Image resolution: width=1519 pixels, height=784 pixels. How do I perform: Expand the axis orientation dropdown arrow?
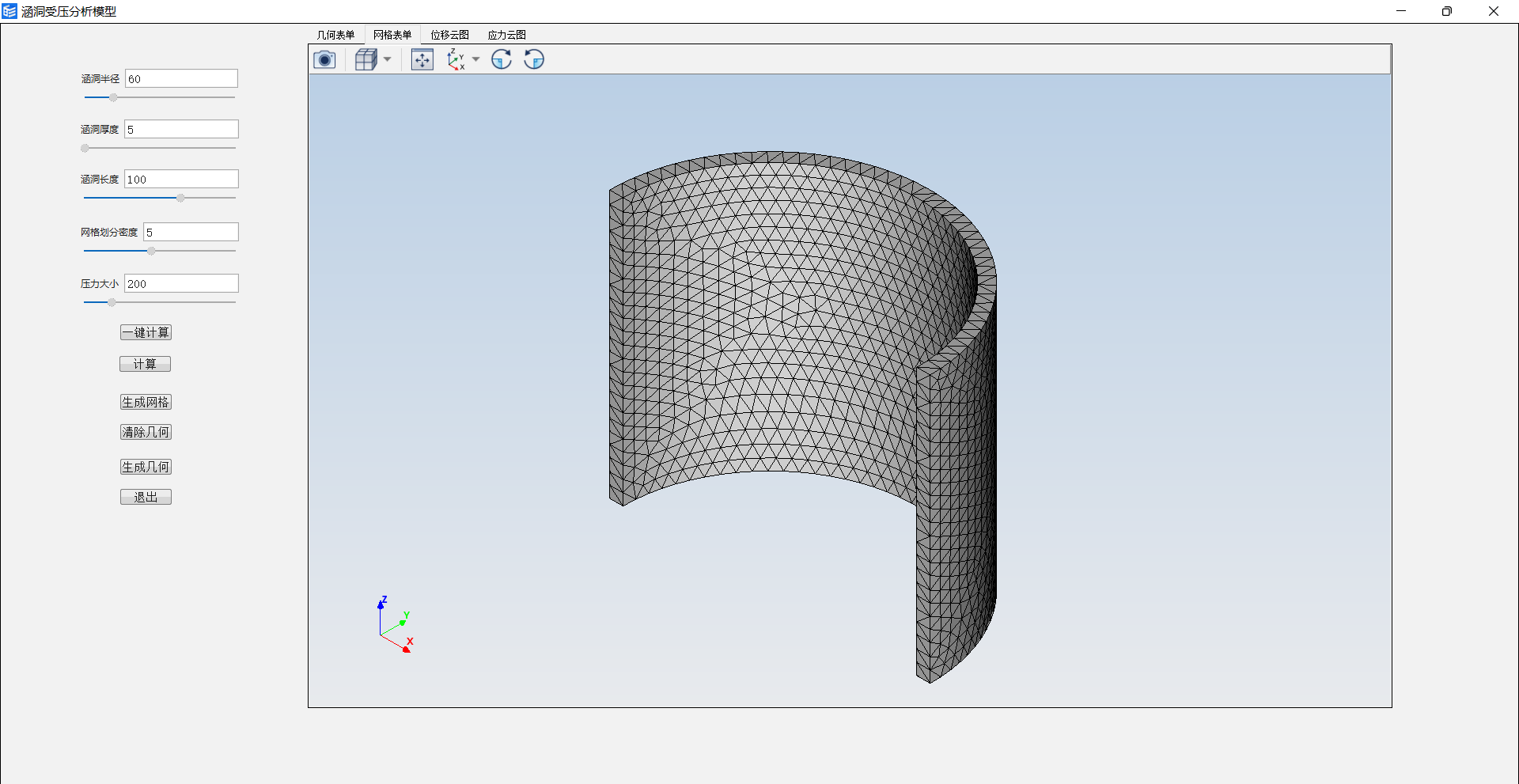[x=476, y=59]
